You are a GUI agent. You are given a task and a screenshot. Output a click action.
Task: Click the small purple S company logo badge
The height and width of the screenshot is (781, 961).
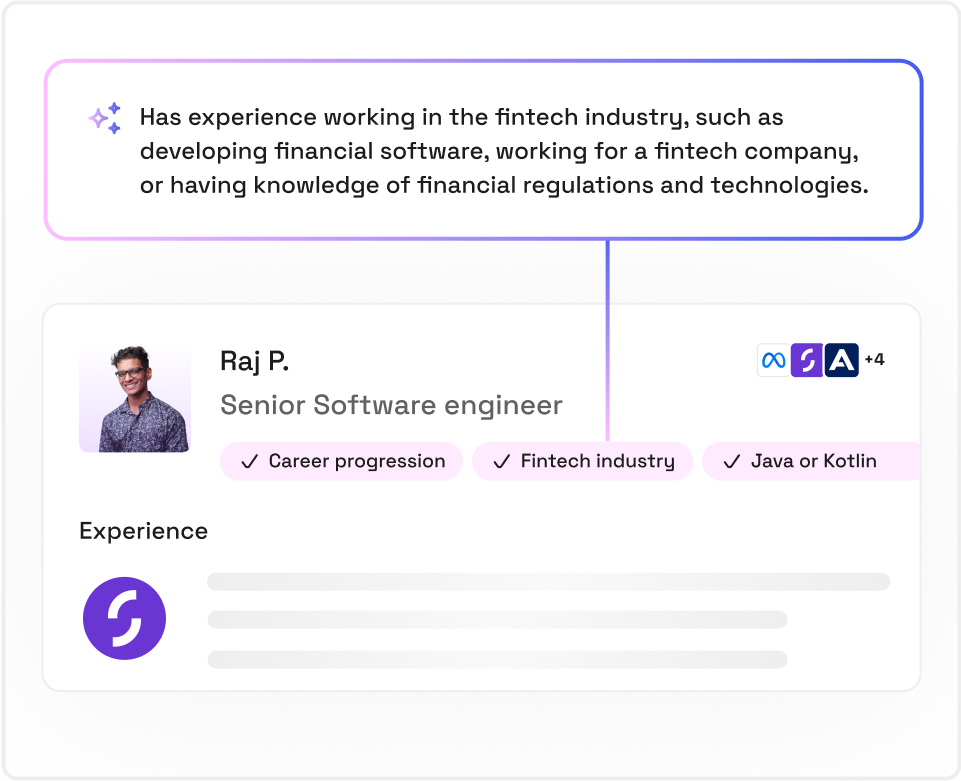point(807,360)
